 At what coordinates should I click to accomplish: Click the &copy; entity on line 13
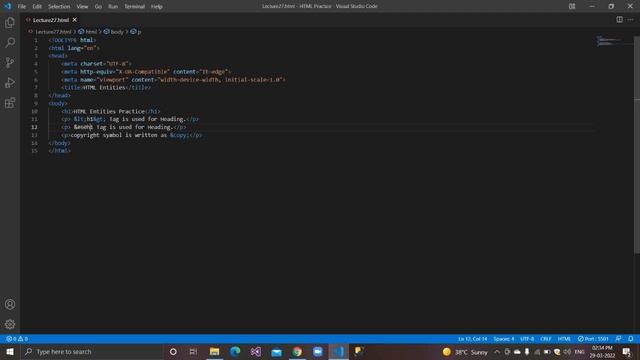click(x=179, y=135)
